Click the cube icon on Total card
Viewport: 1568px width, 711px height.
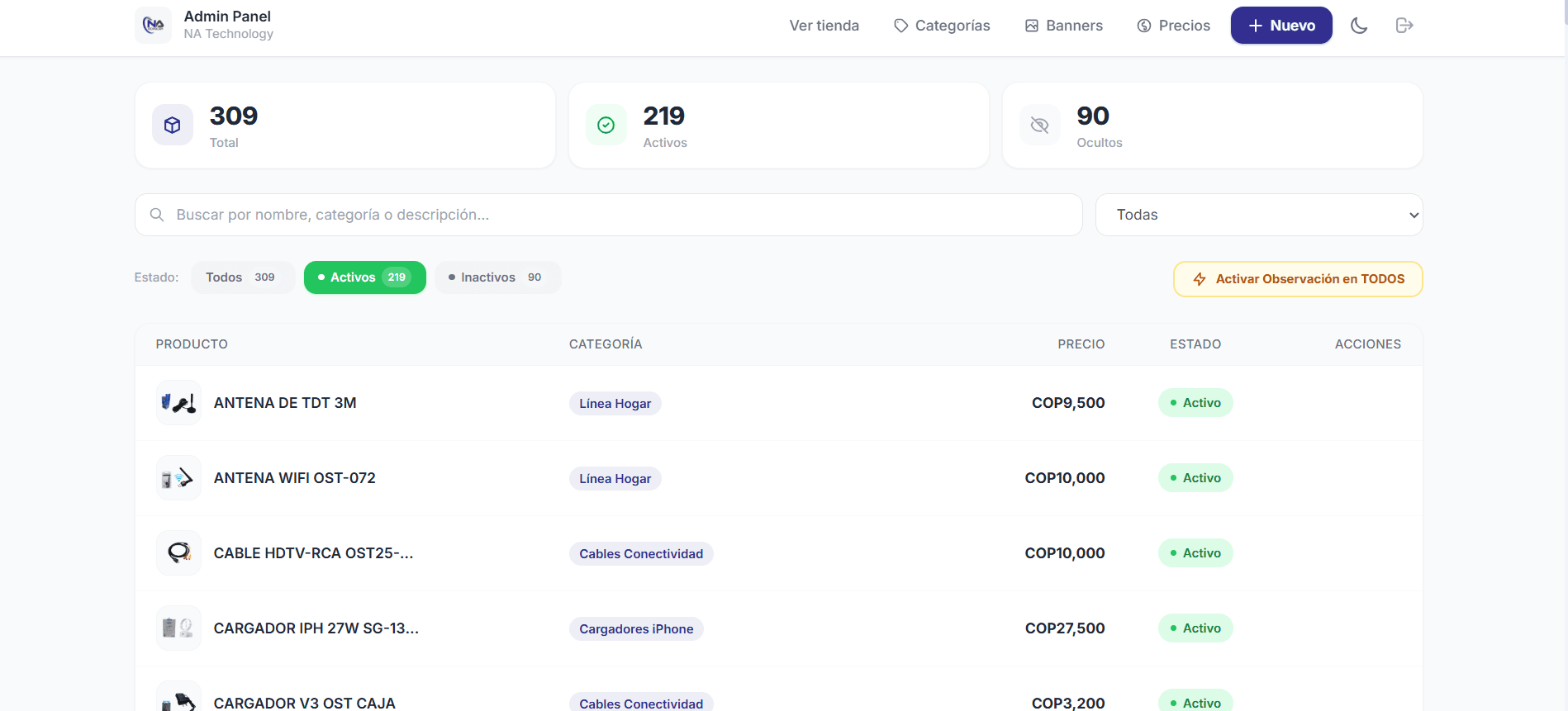[172, 125]
